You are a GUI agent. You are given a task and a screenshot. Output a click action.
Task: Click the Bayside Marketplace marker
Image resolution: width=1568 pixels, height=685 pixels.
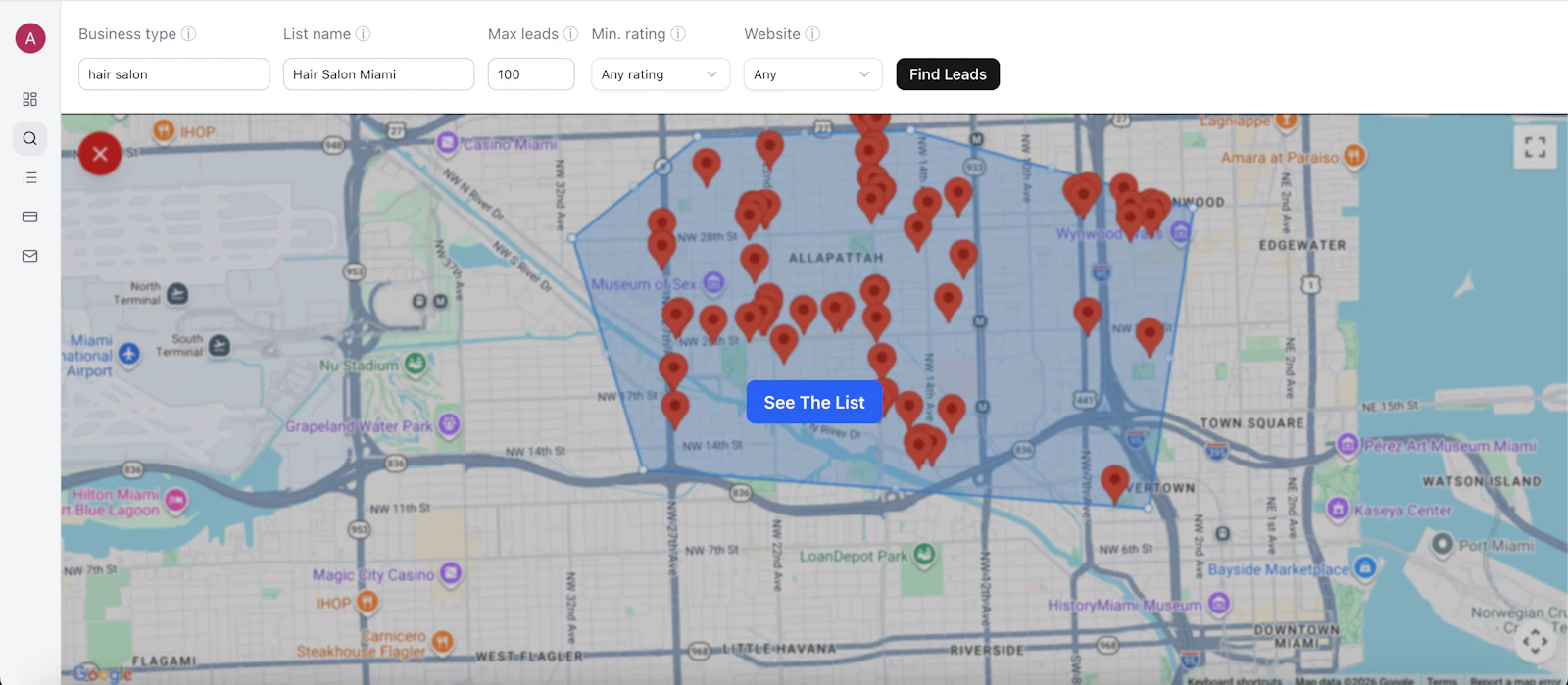click(1365, 567)
